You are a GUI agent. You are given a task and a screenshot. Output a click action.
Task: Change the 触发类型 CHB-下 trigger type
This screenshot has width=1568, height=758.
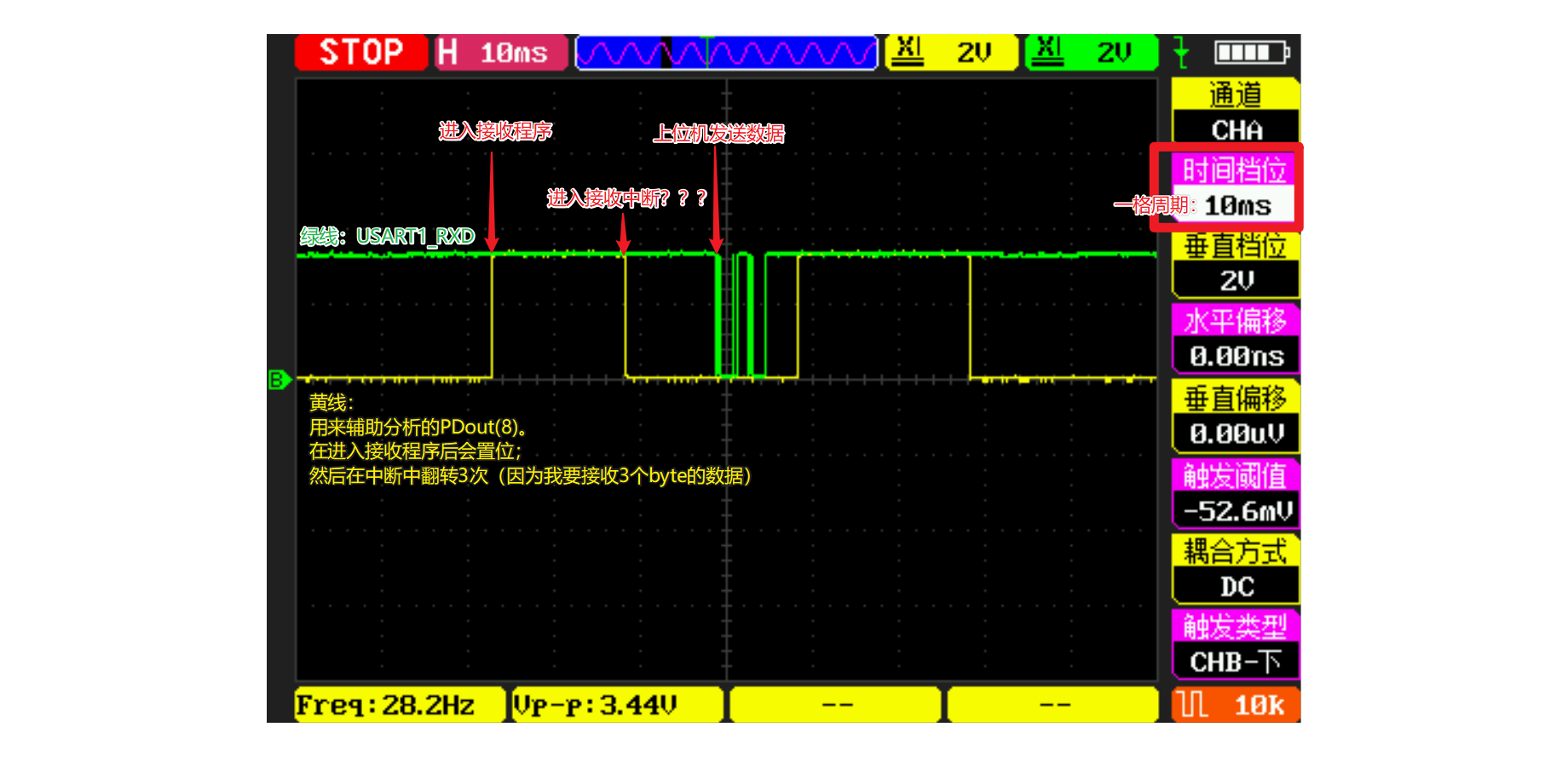pos(1236,645)
